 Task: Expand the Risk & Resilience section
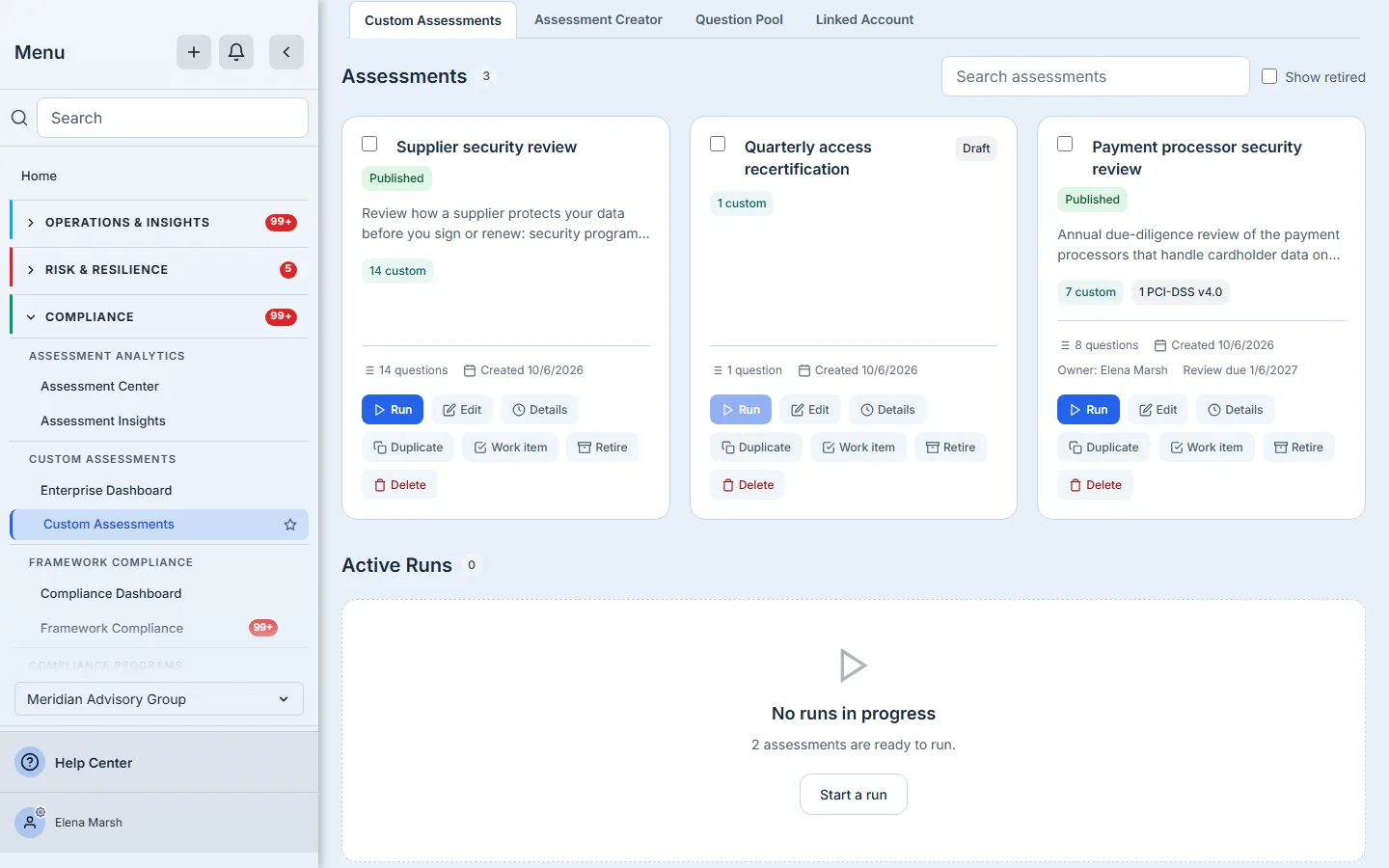tap(159, 270)
